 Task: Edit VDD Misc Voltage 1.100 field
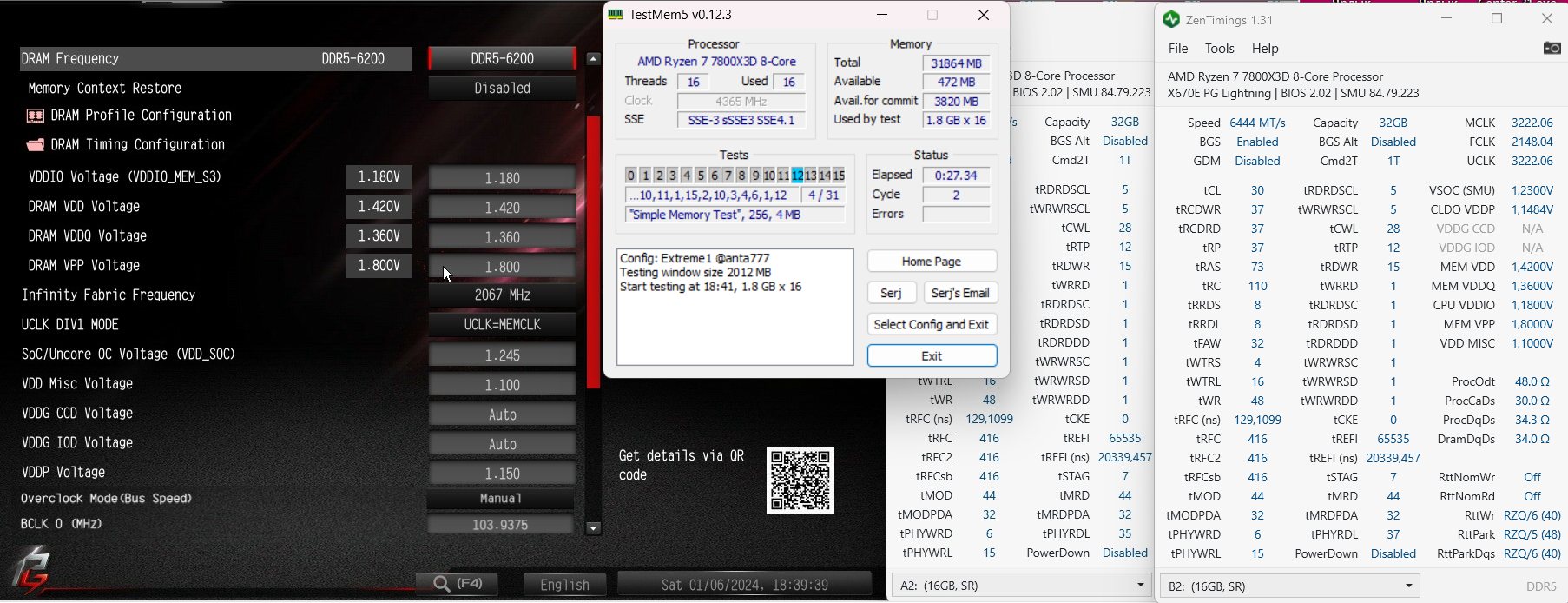coord(503,385)
